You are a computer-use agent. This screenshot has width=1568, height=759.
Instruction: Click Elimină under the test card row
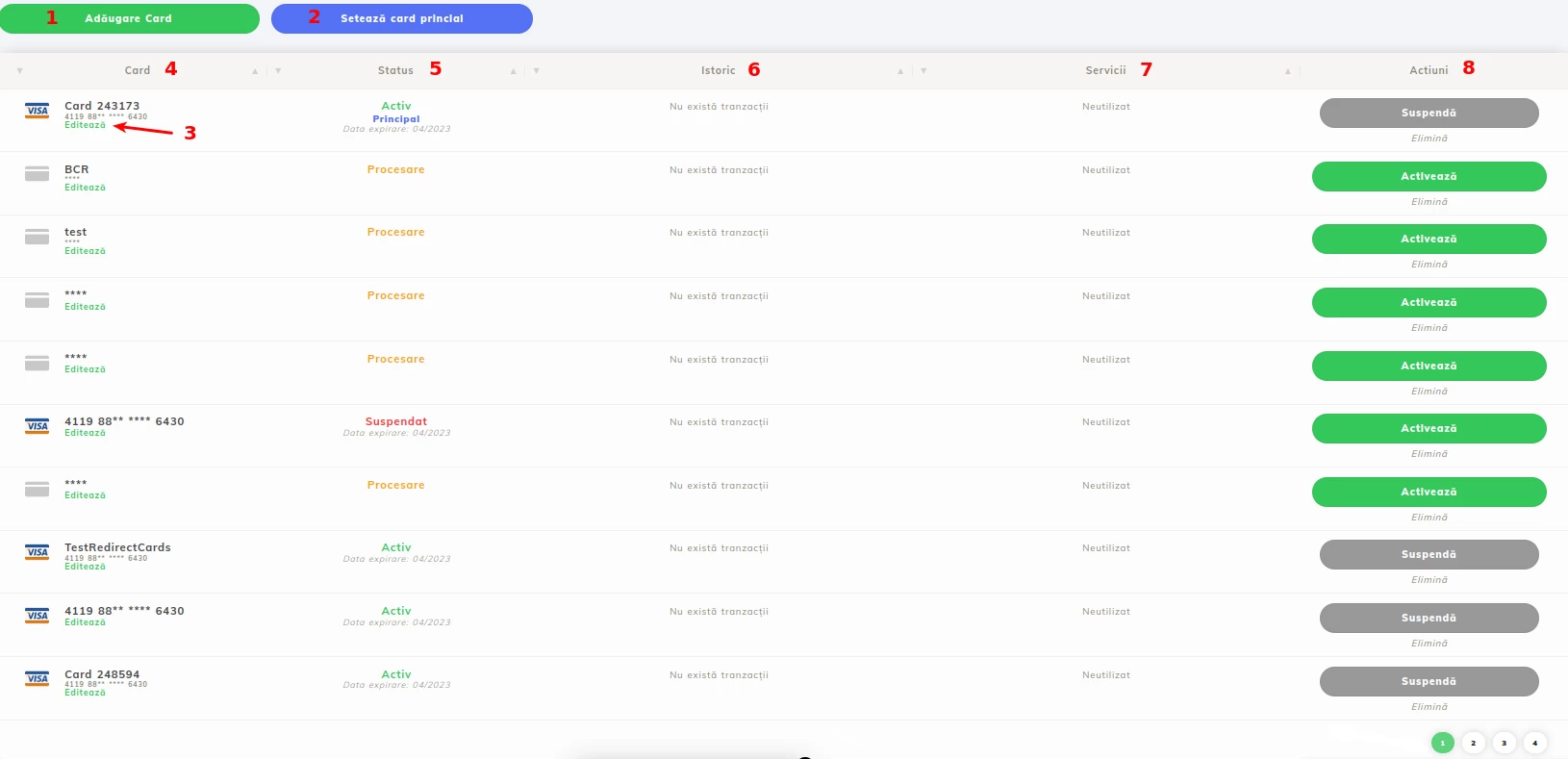click(1429, 265)
